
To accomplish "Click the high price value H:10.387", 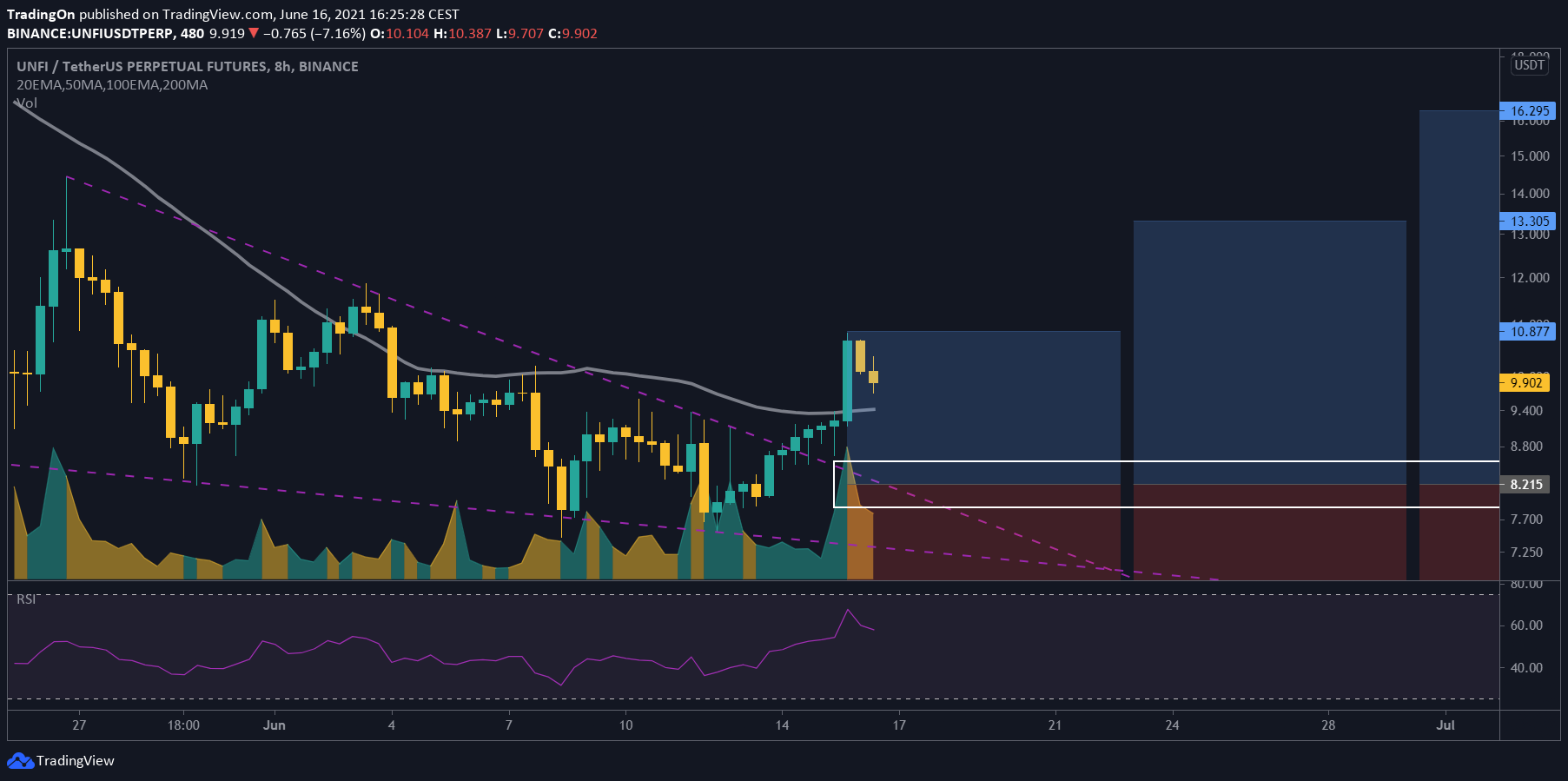I will (x=463, y=34).
